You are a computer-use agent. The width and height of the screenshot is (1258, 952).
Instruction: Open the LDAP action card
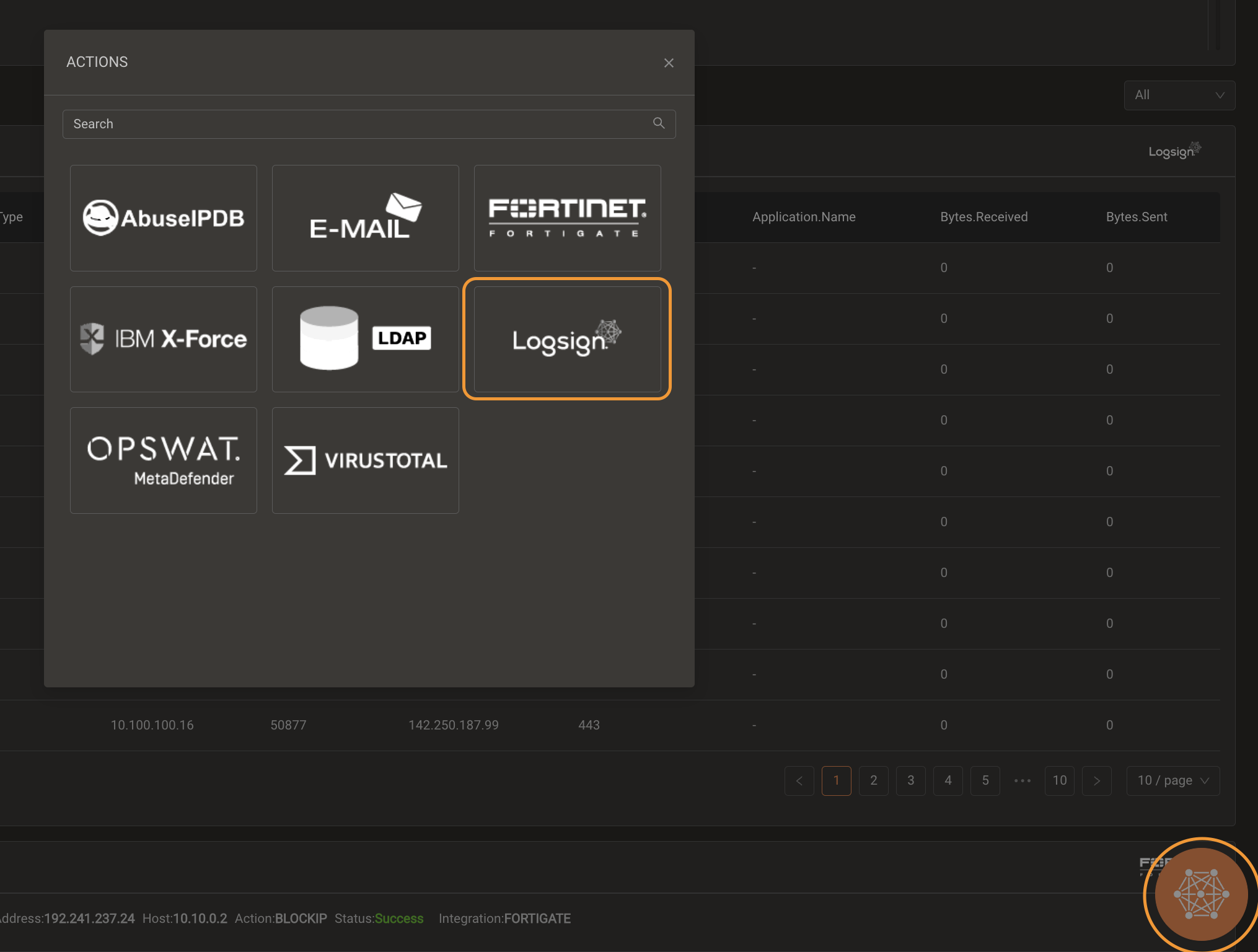point(366,339)
